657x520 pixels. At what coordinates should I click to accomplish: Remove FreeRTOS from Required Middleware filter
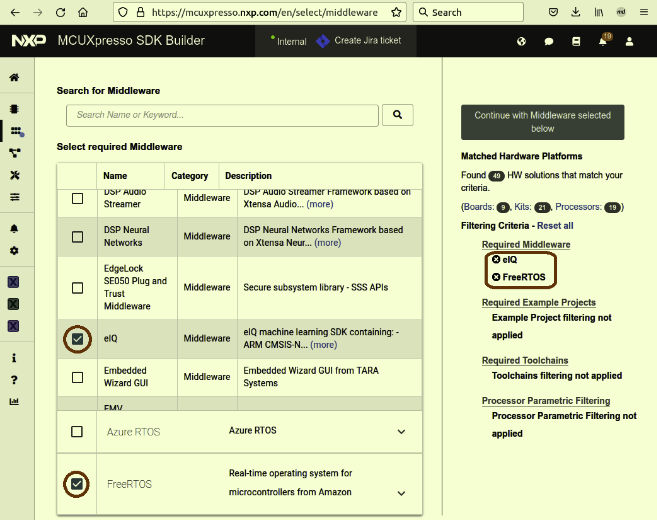[x=496, y=277]
